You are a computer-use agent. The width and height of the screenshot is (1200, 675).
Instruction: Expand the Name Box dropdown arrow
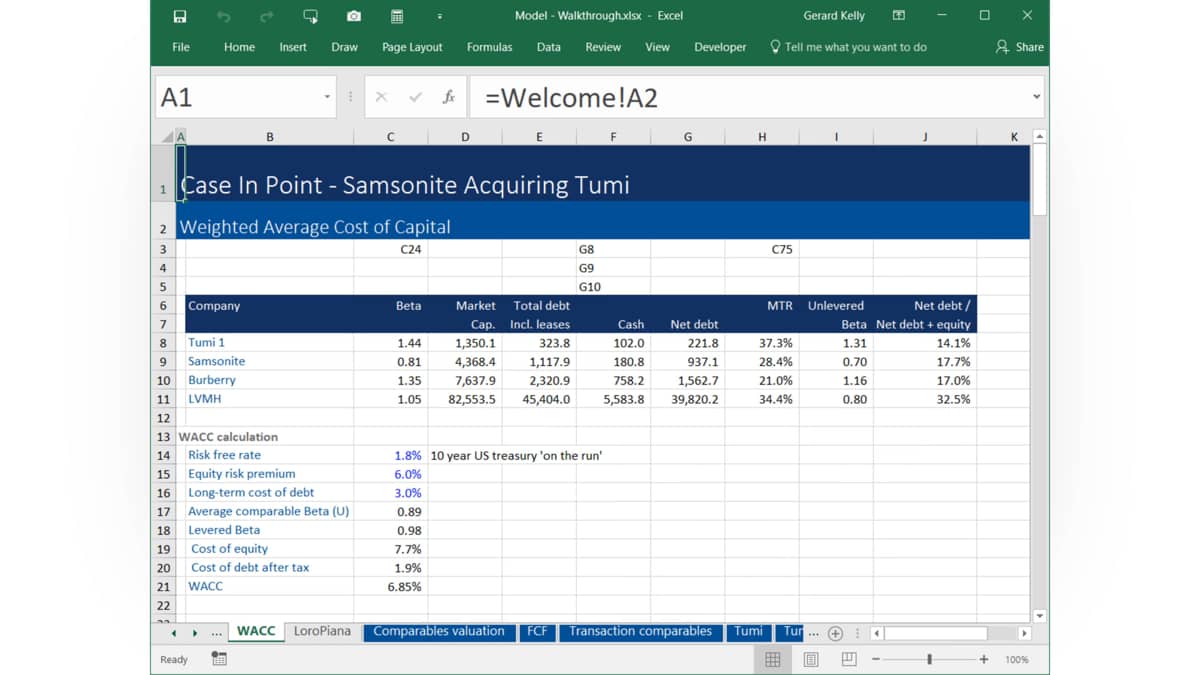(x=327, y=97)
